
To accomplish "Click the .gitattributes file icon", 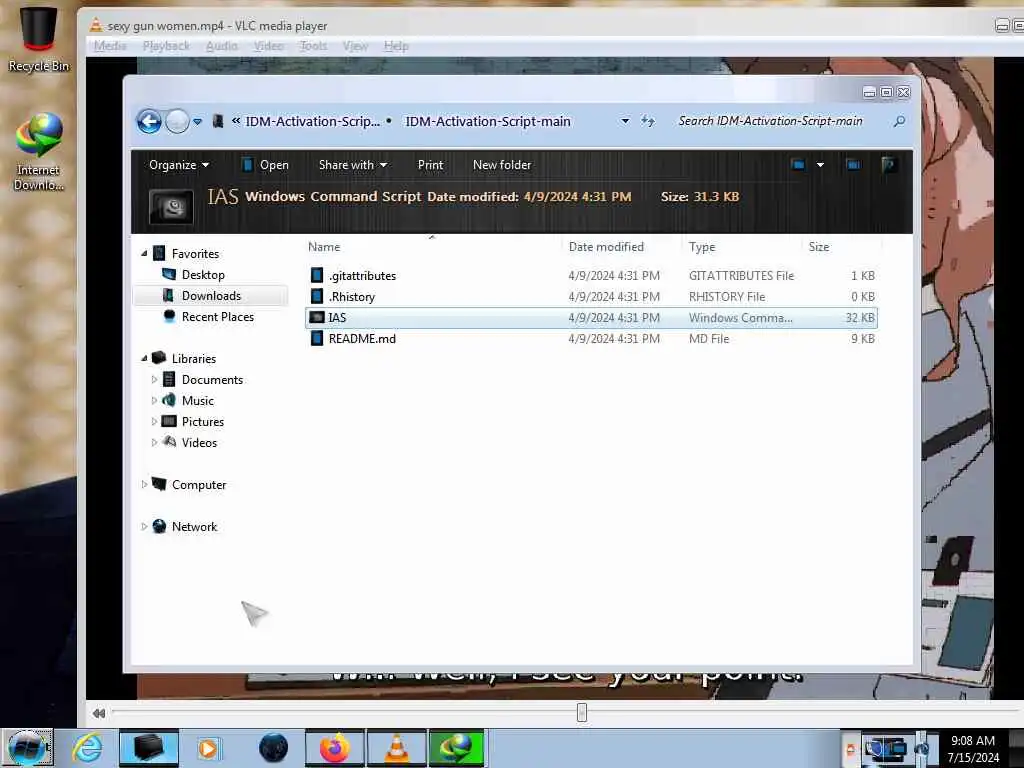I will [317, 276].
